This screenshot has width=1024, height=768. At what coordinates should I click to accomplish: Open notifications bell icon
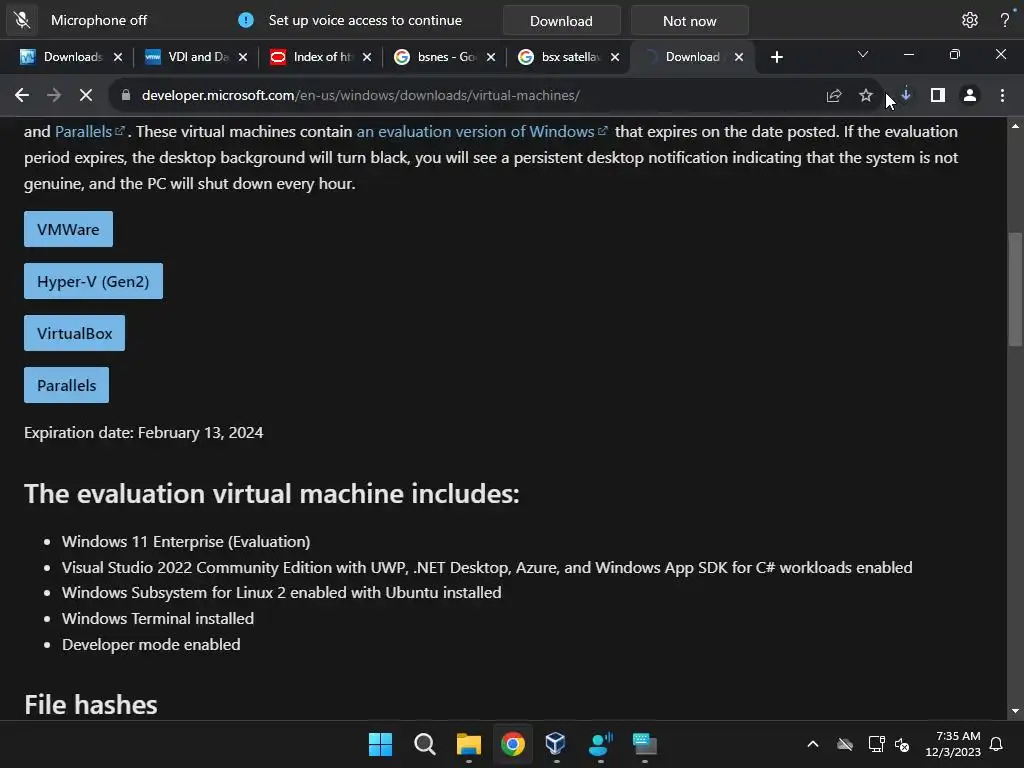click(x=997, y=744)
